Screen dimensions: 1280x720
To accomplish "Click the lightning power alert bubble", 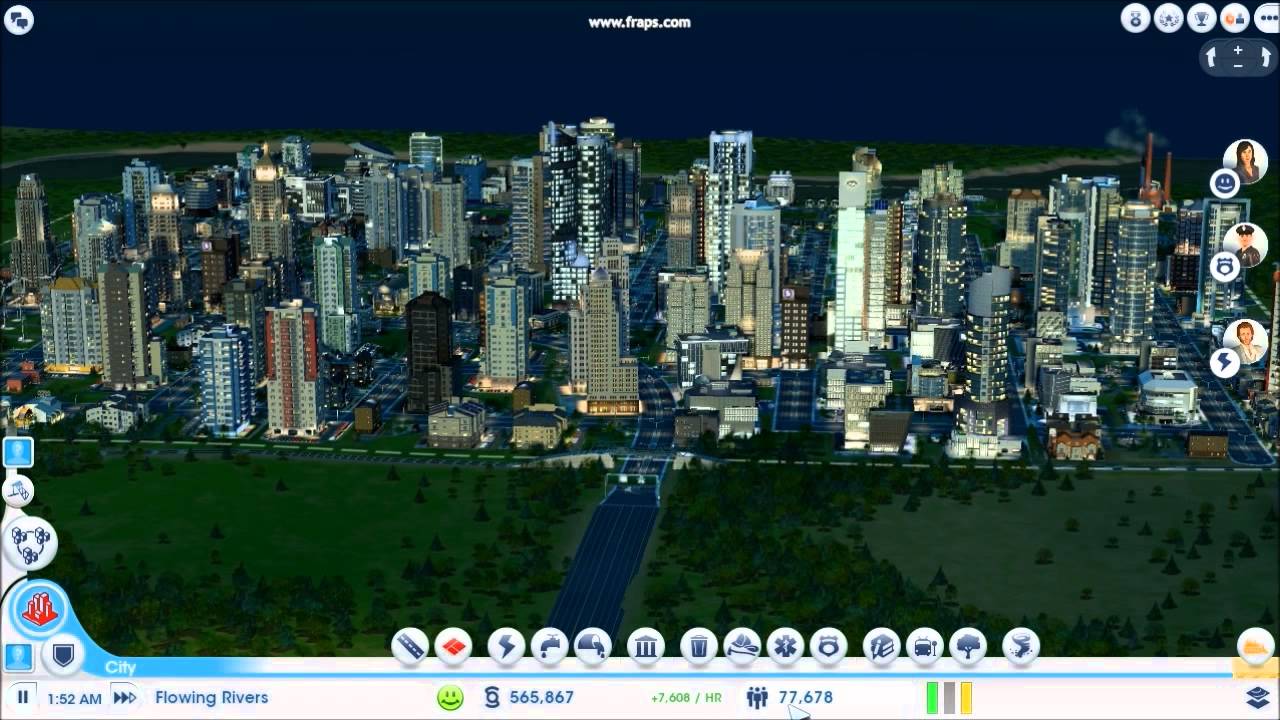I will pos(1225,363).
